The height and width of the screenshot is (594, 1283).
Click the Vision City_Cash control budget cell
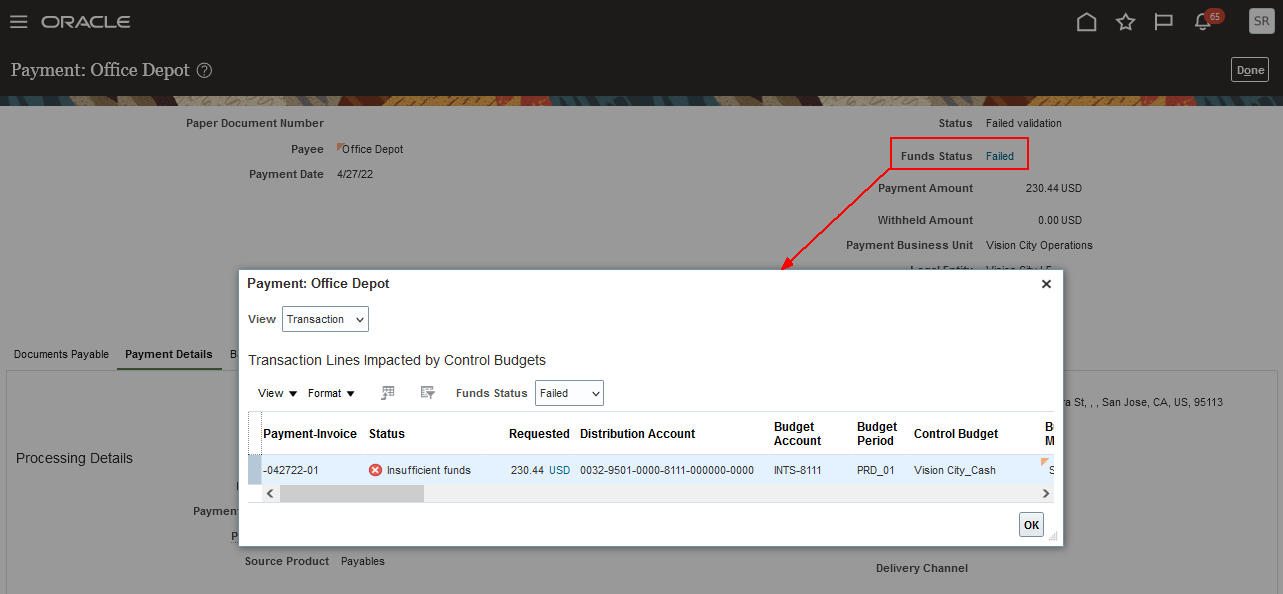pyautogui.click(x=955, y=470)
